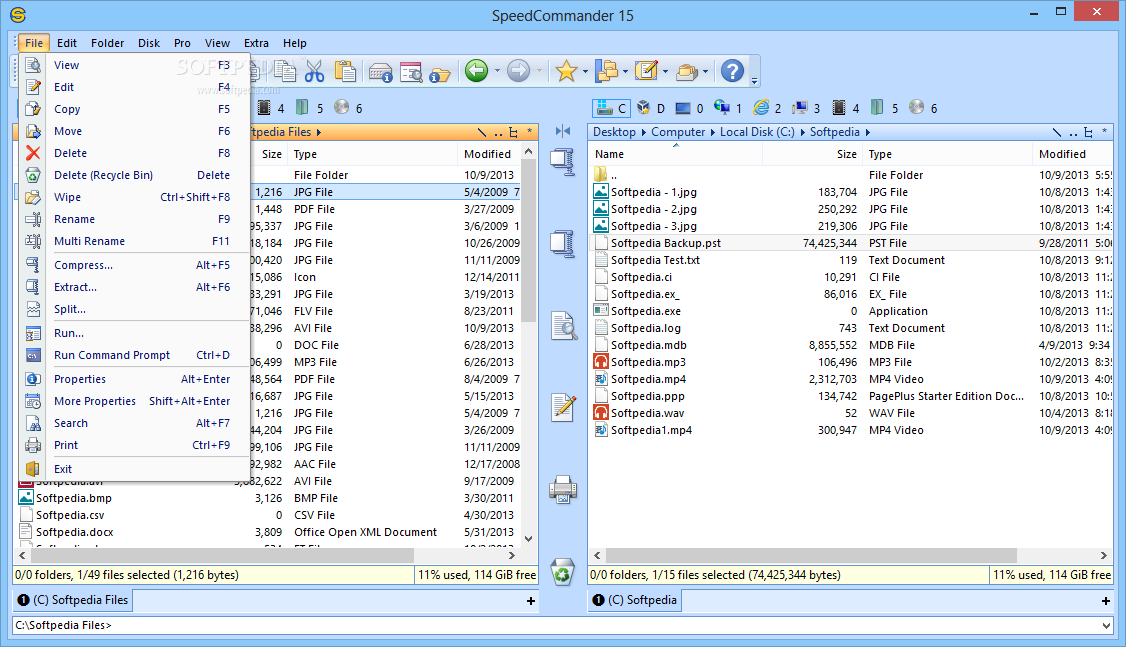Image resolution: width=1126 pixels, height=647 pixels.
Task: Click left panel vertical scrollbar down arrow
Action: click(x=529, y=539)
